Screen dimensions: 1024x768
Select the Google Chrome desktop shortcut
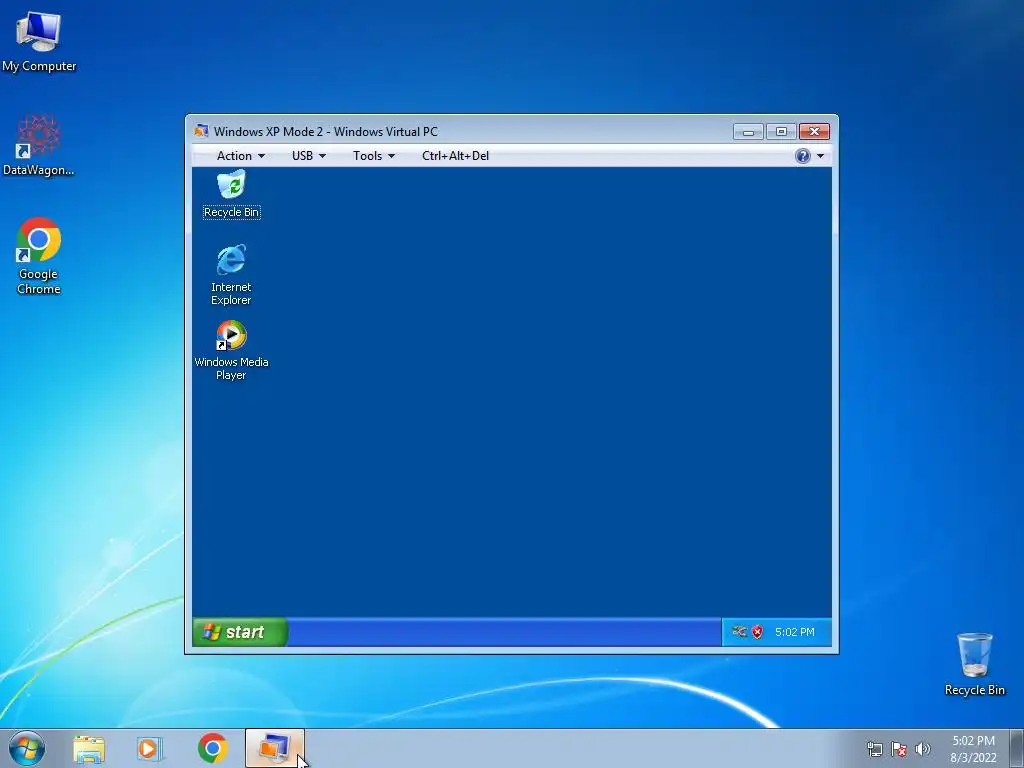click(x=39, y=255)
